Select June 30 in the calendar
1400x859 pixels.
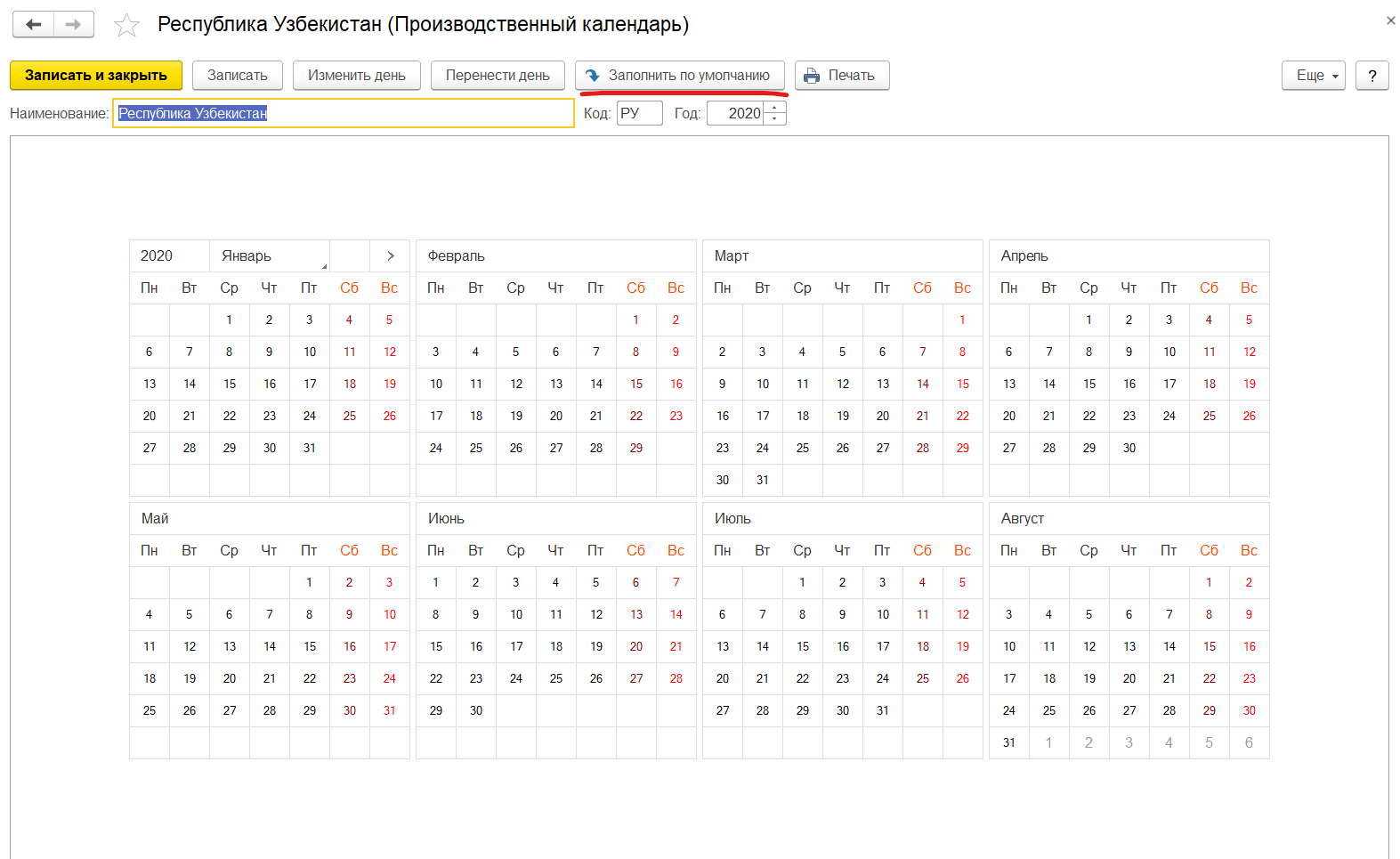[x=476, y=710]
